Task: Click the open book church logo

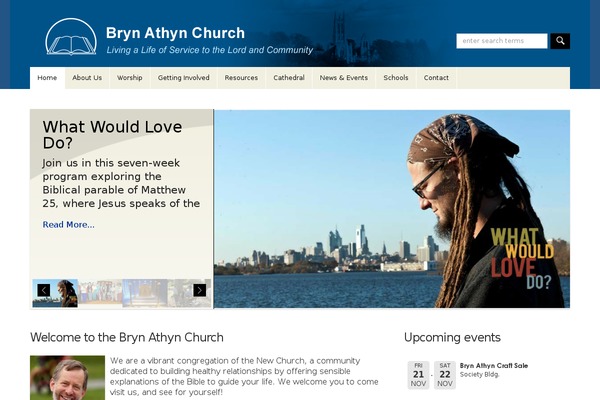Action: pos(71,37)
